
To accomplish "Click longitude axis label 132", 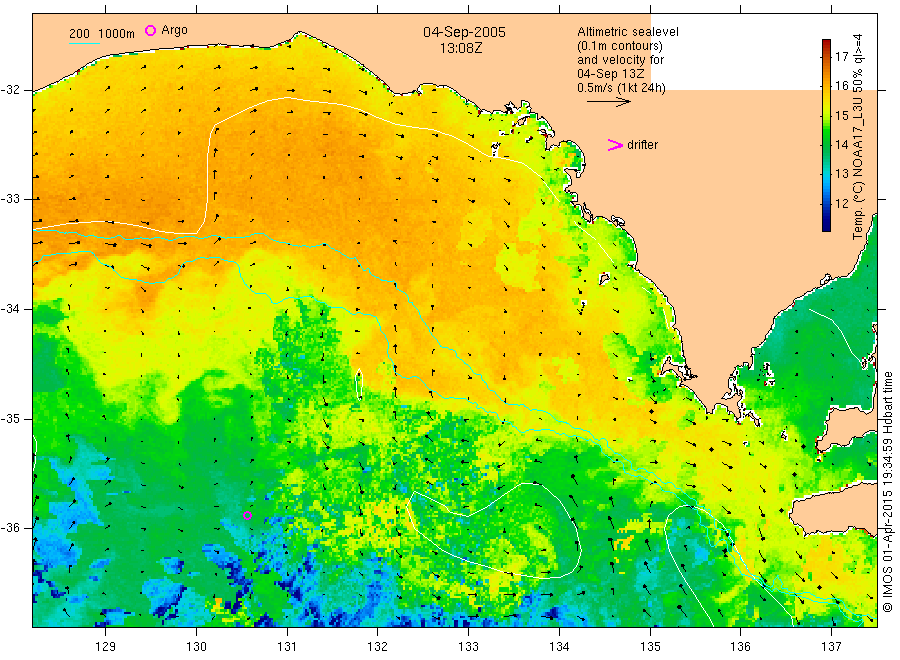I will 378,646.
